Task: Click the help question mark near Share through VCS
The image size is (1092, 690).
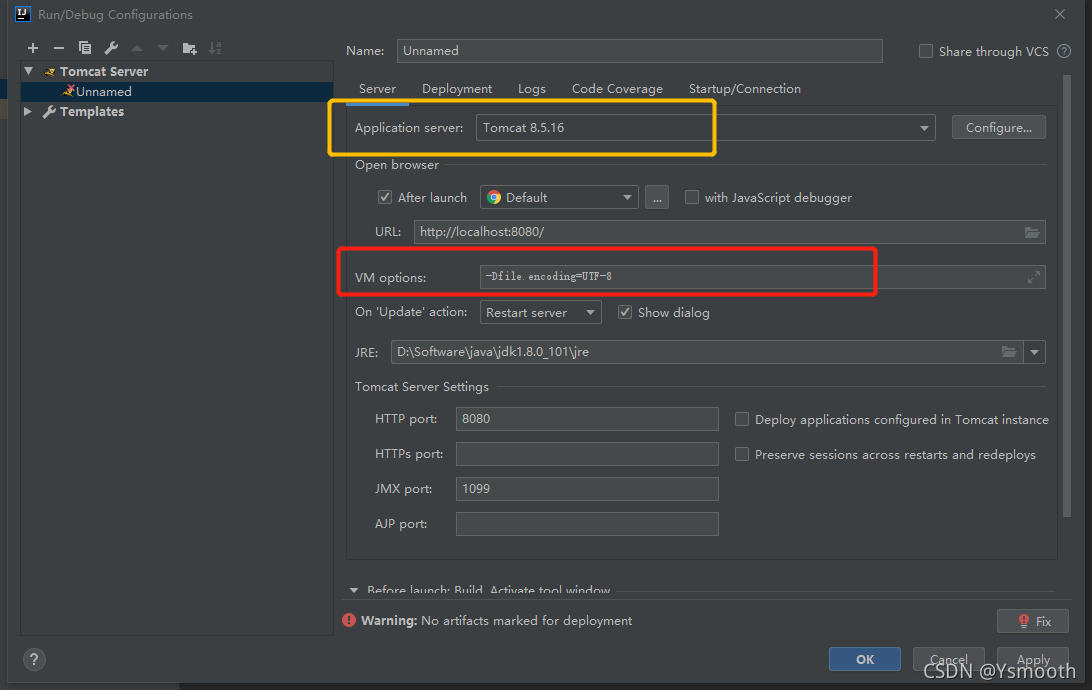Action: (1064, 51)
